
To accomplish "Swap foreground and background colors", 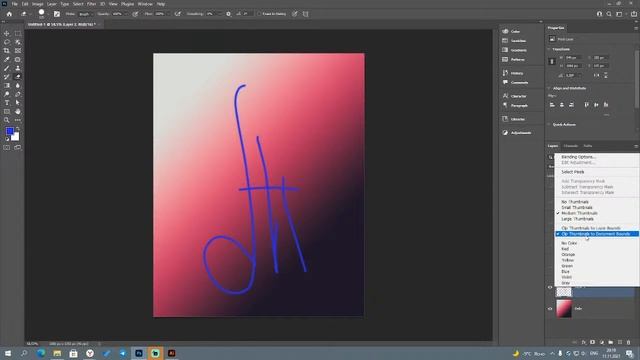I will point(18,129).
